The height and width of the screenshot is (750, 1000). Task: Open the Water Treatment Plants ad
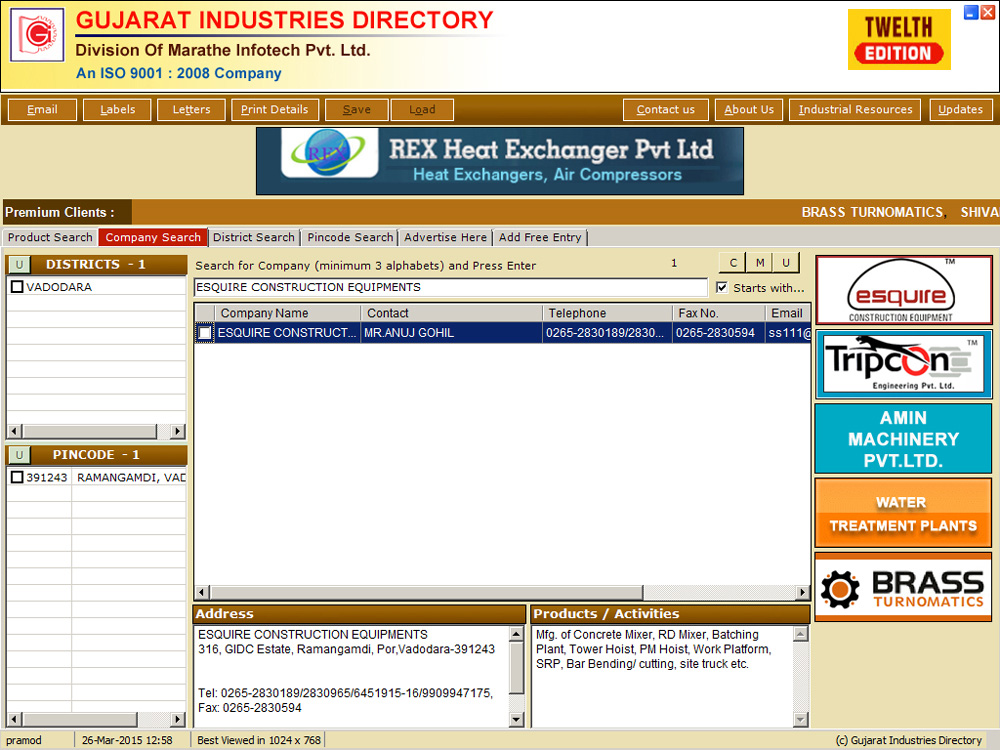pyautogui.click(x=903, y=513)
